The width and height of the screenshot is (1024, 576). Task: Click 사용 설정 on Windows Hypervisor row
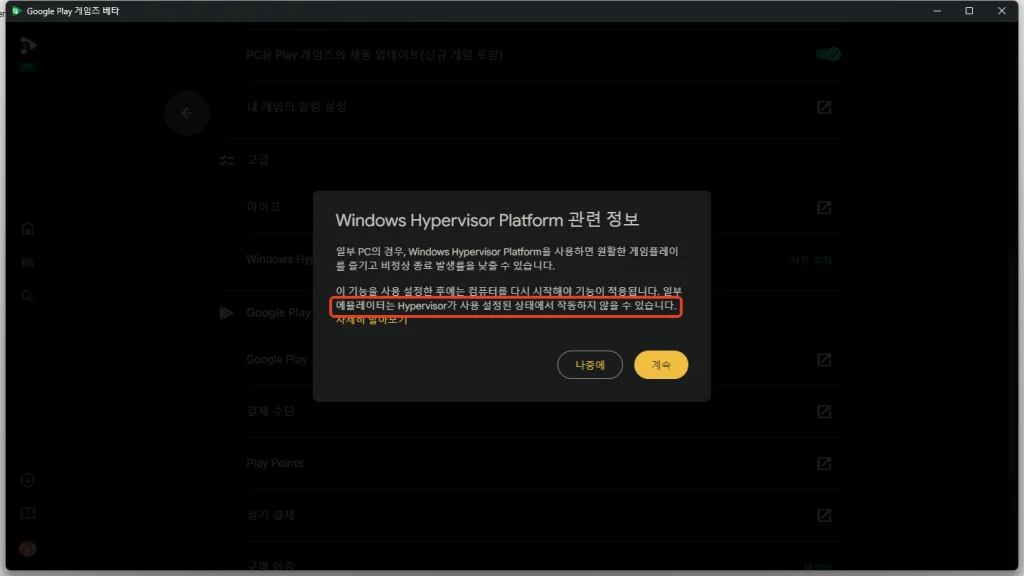pos(811,260)
